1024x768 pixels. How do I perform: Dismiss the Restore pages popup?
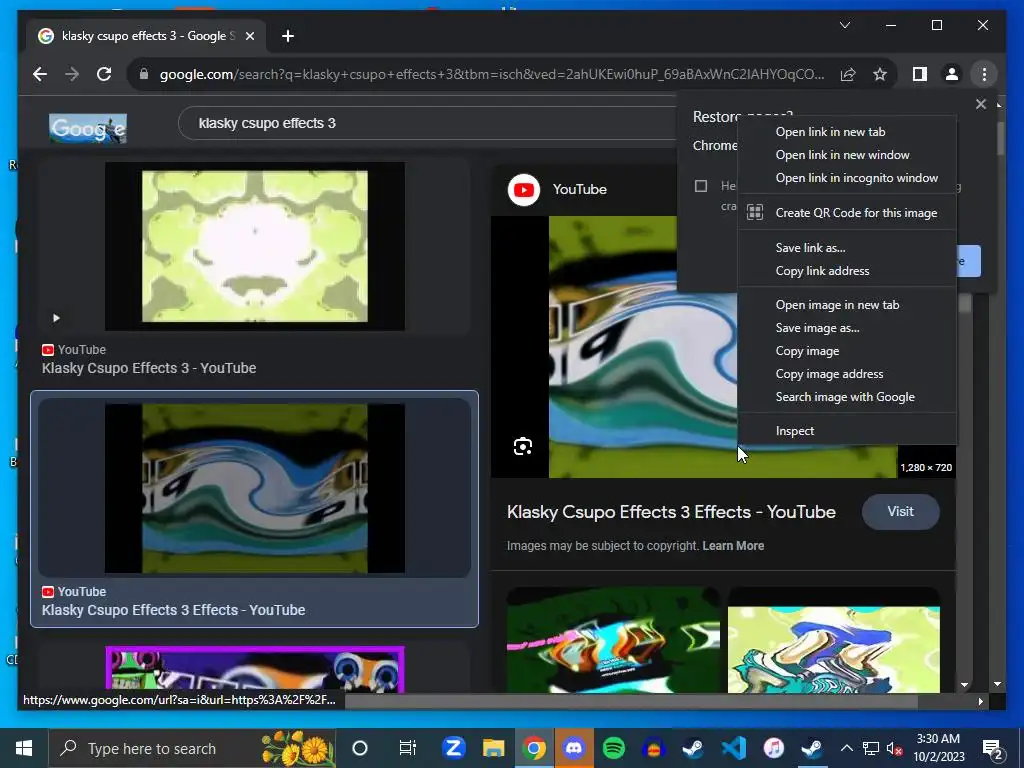(980, 104)
